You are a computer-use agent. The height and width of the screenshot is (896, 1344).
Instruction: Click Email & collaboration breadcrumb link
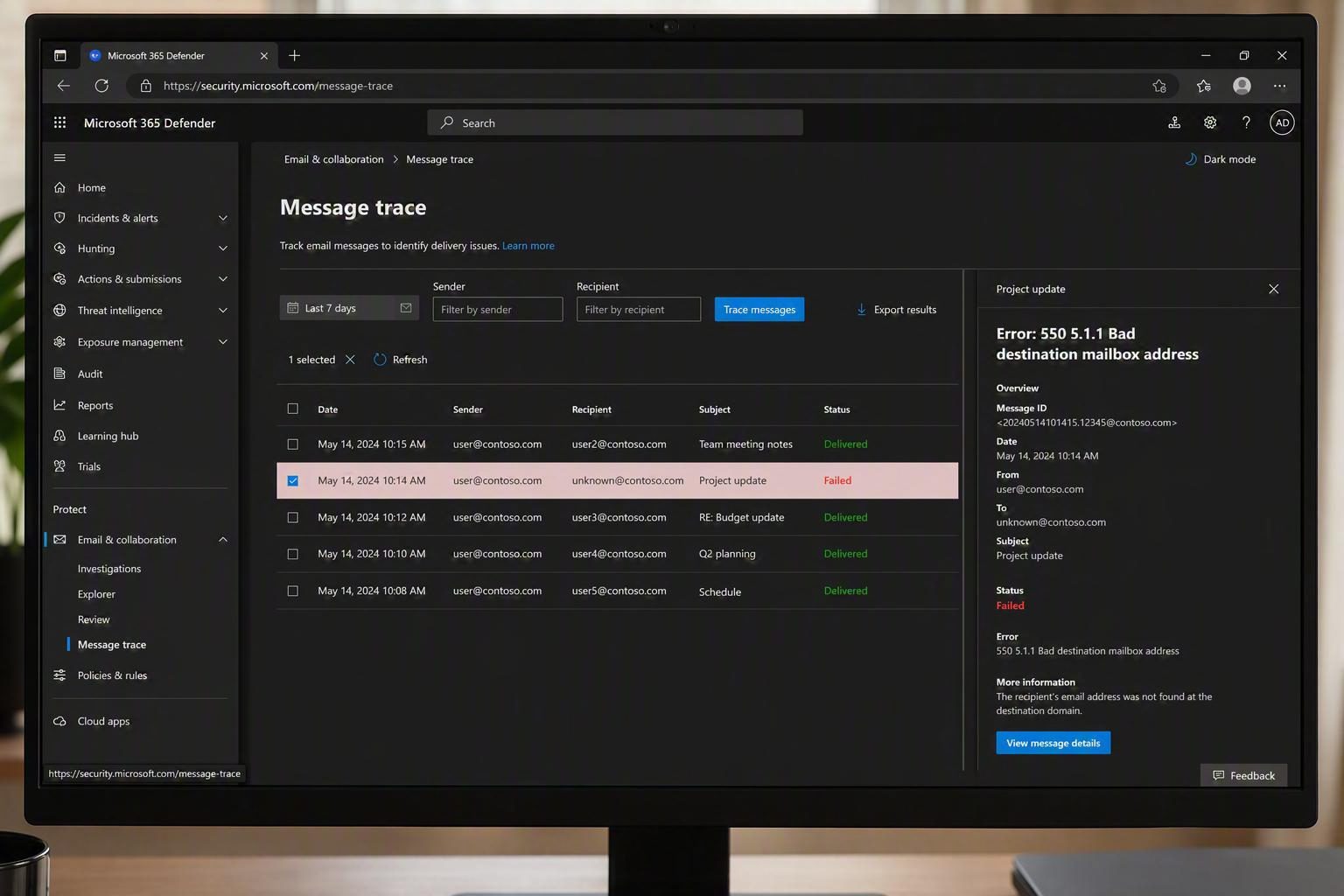click(x=333, y=159)
